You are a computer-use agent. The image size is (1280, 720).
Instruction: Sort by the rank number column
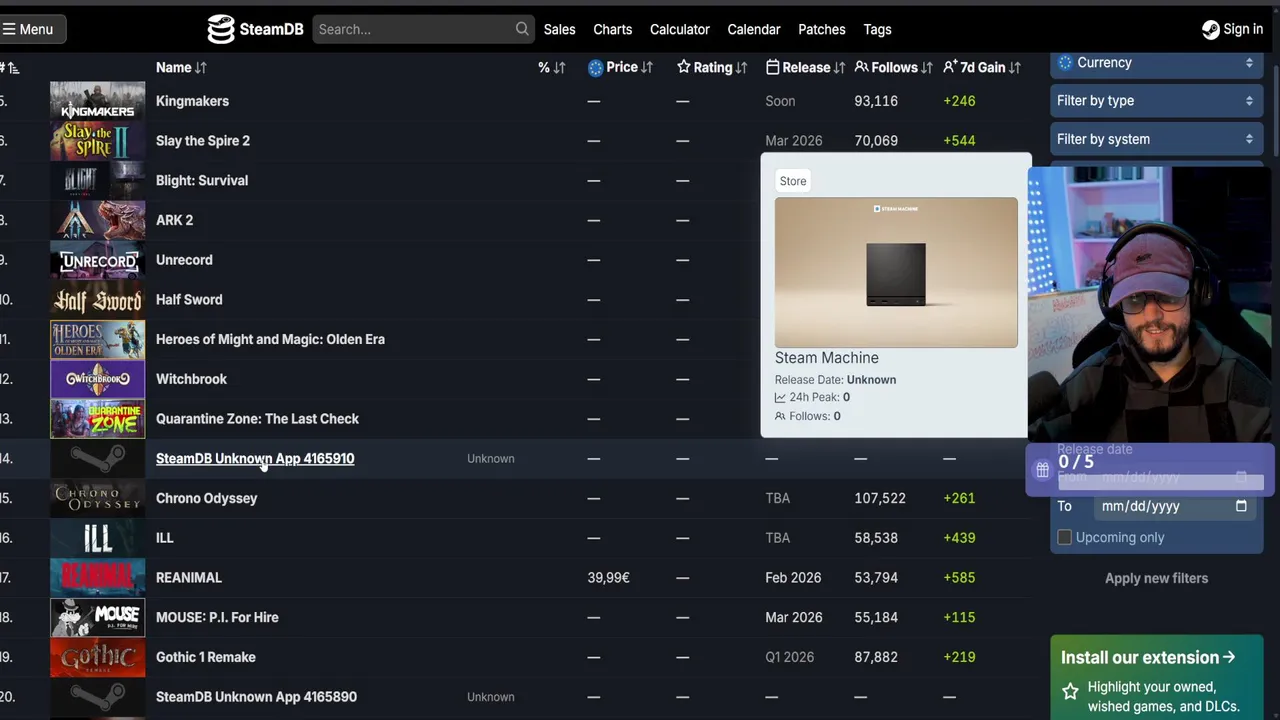(x=9, y=67)
